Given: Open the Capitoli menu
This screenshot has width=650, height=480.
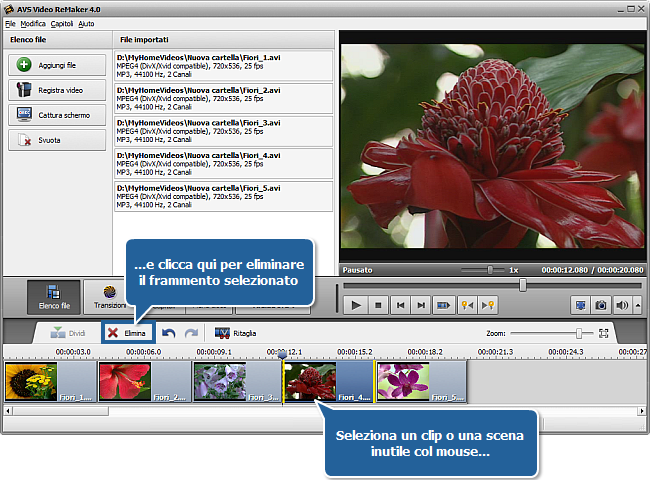Looking at the screenshot, I should point(62,22).
